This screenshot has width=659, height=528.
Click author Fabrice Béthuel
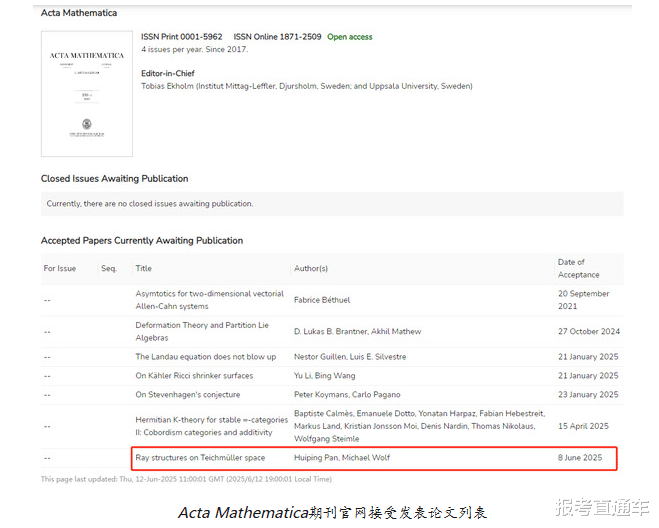pos(322,300)
